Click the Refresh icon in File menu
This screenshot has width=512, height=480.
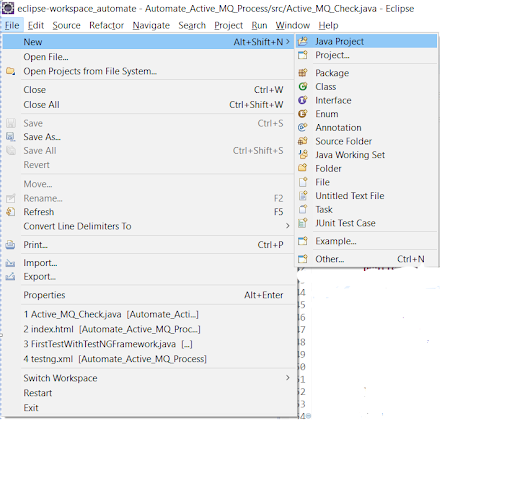pos(10,212)
